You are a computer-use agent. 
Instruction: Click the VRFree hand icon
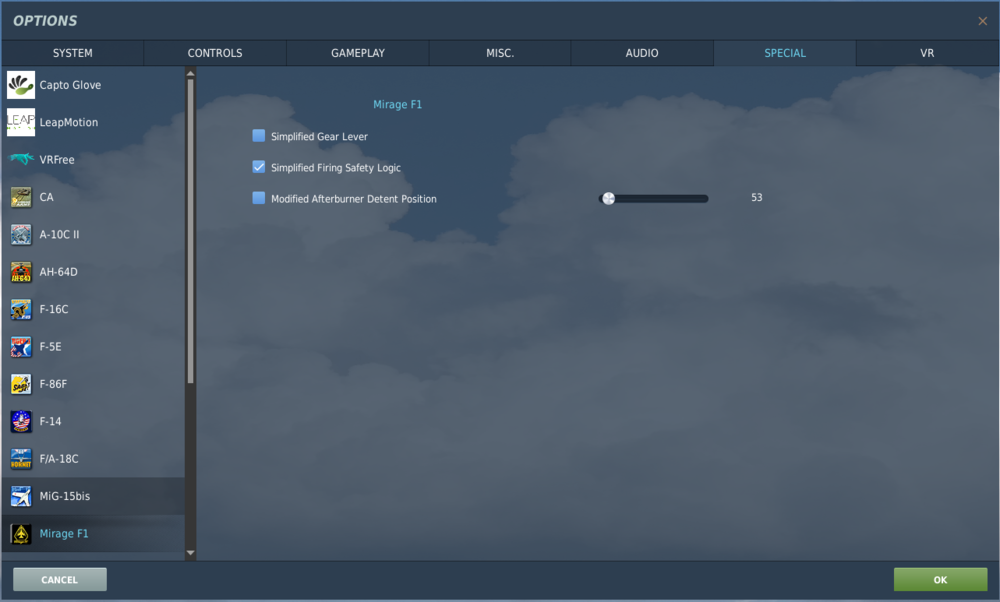coord(20,159)
